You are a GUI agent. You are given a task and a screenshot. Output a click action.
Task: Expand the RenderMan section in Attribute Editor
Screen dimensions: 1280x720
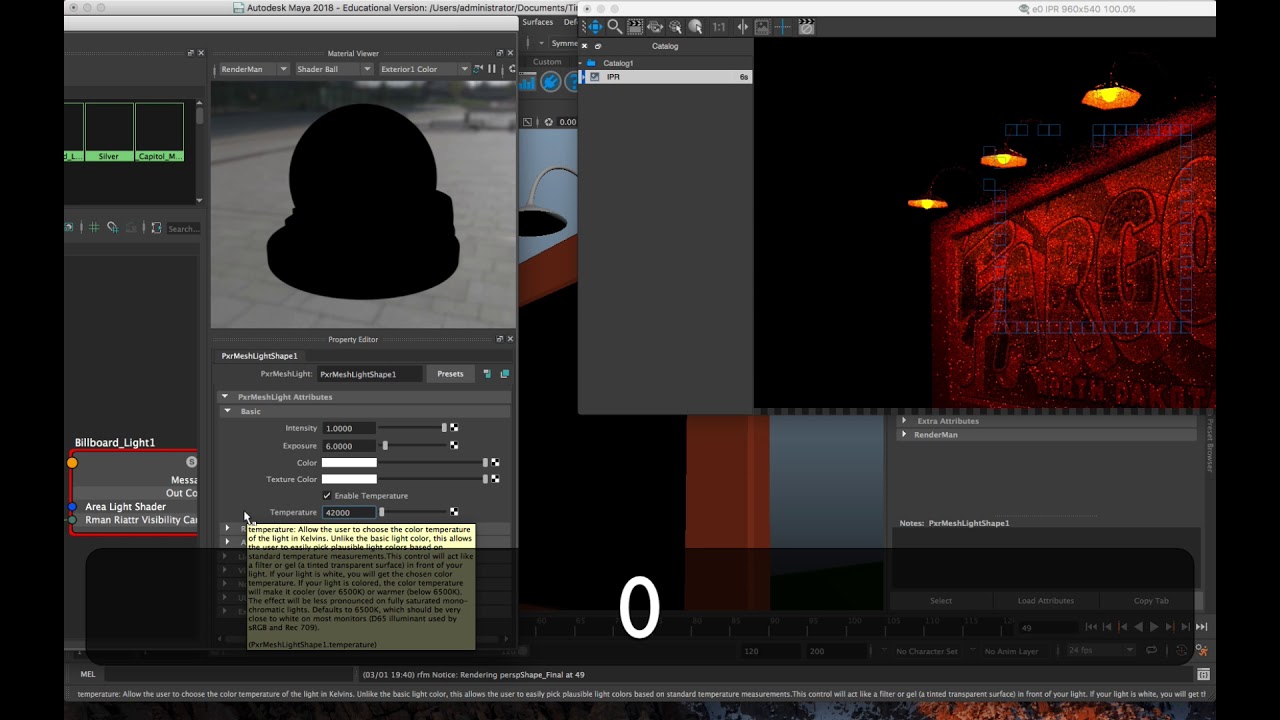point(904,435)
